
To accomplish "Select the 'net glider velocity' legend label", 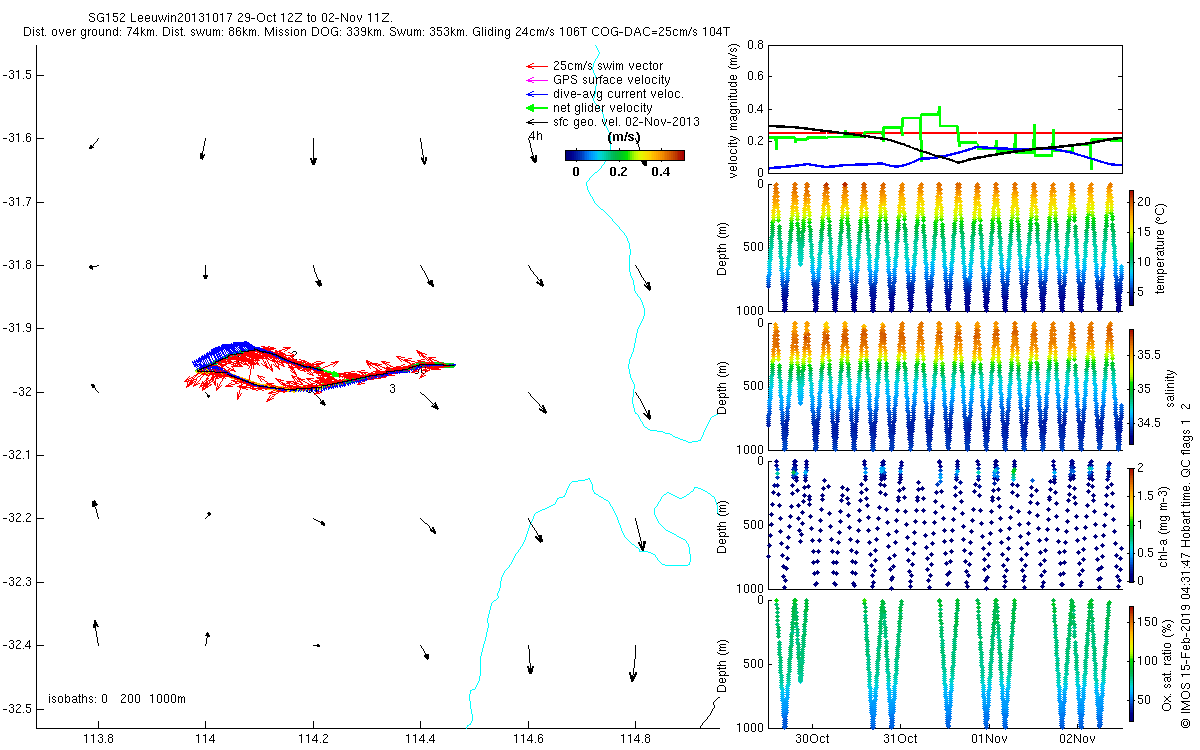I will click(603, 108).
